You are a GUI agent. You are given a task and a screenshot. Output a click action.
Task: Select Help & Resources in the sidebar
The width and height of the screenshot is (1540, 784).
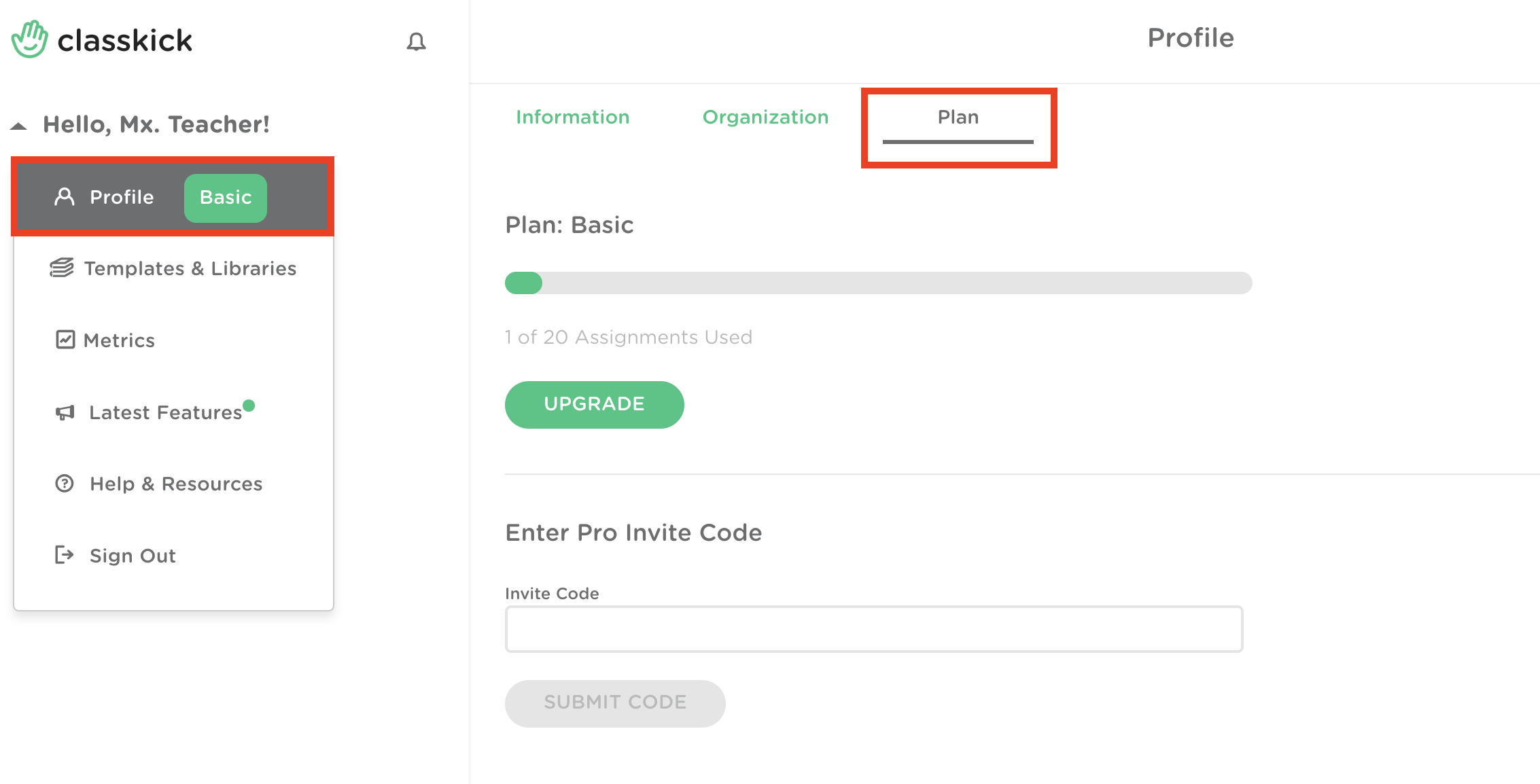coord(175,484)
